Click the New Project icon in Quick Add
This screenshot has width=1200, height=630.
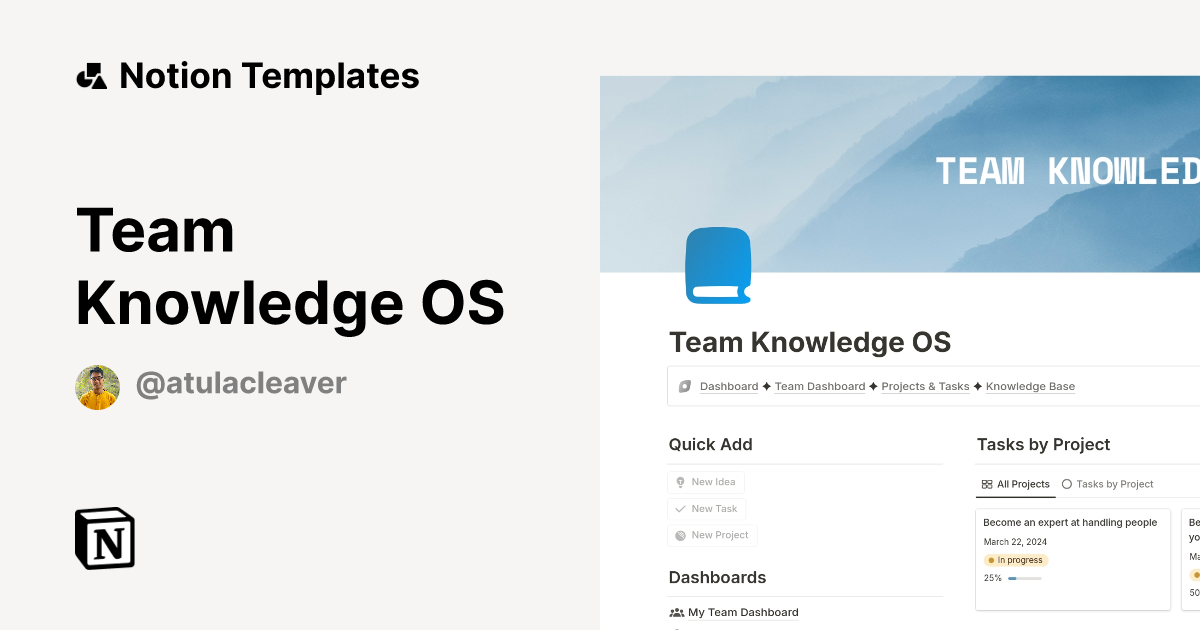[x=679, y=535]
